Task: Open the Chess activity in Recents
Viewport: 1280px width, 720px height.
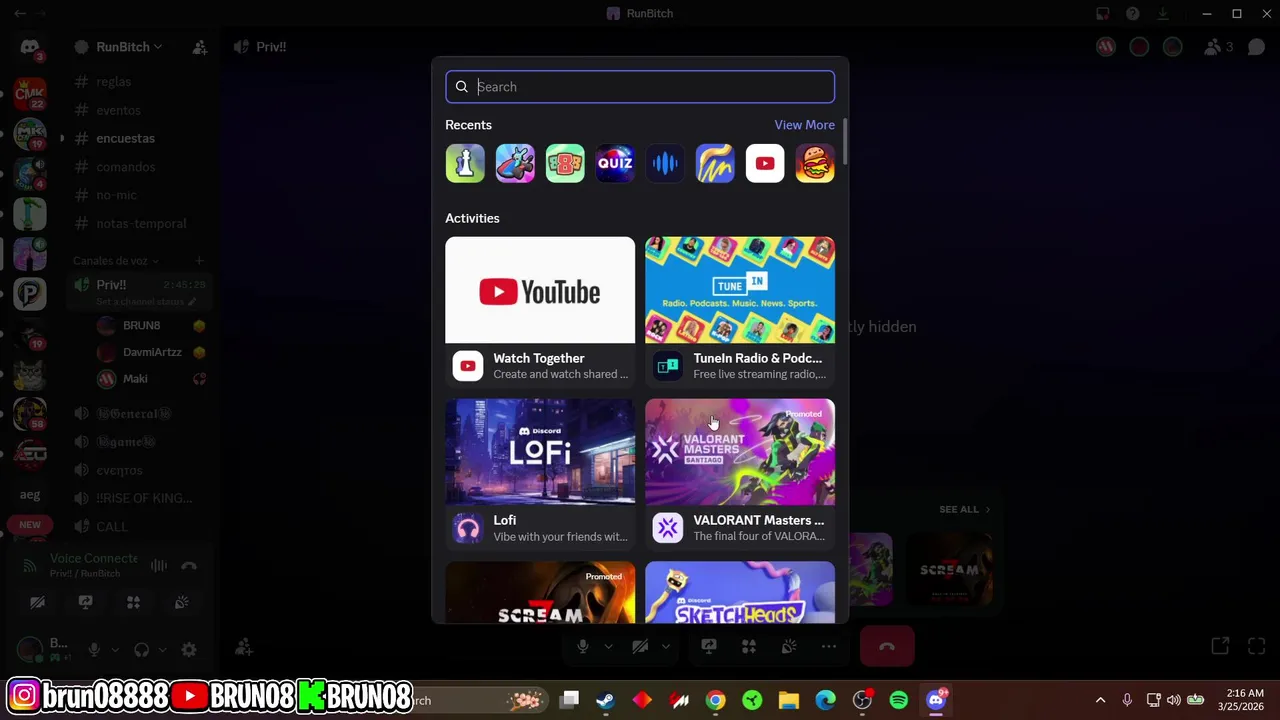Action: pyautogui.click(x=465, y=163)
